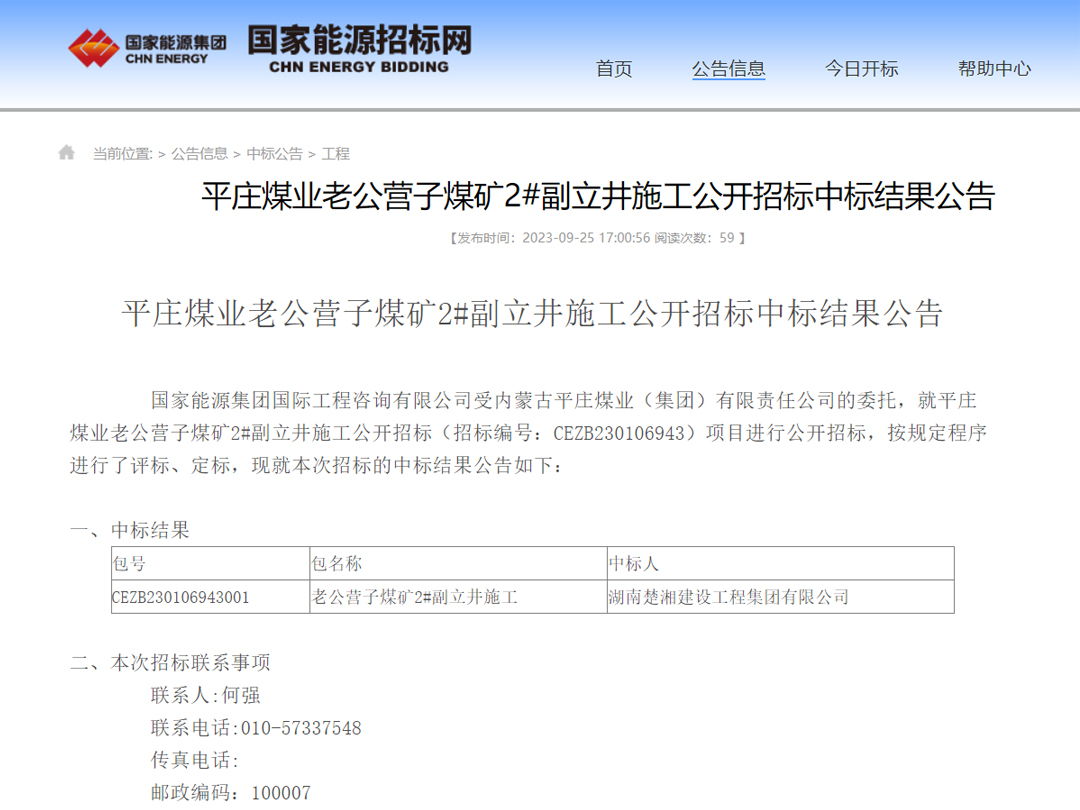This screenshot has width=1080, height=810.
Task: Click the phone number 010-57337548
Action: point(301,728)
